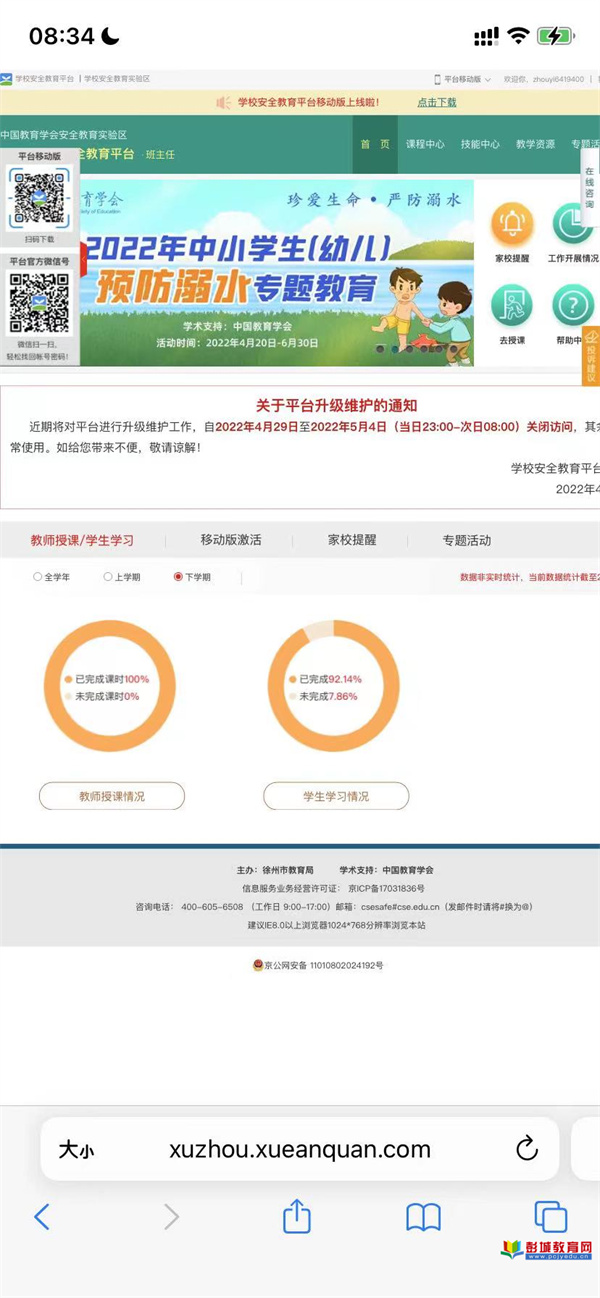600x1298 pixels.
Task: Click the 班主任 role label
Action: pos(160,154)
